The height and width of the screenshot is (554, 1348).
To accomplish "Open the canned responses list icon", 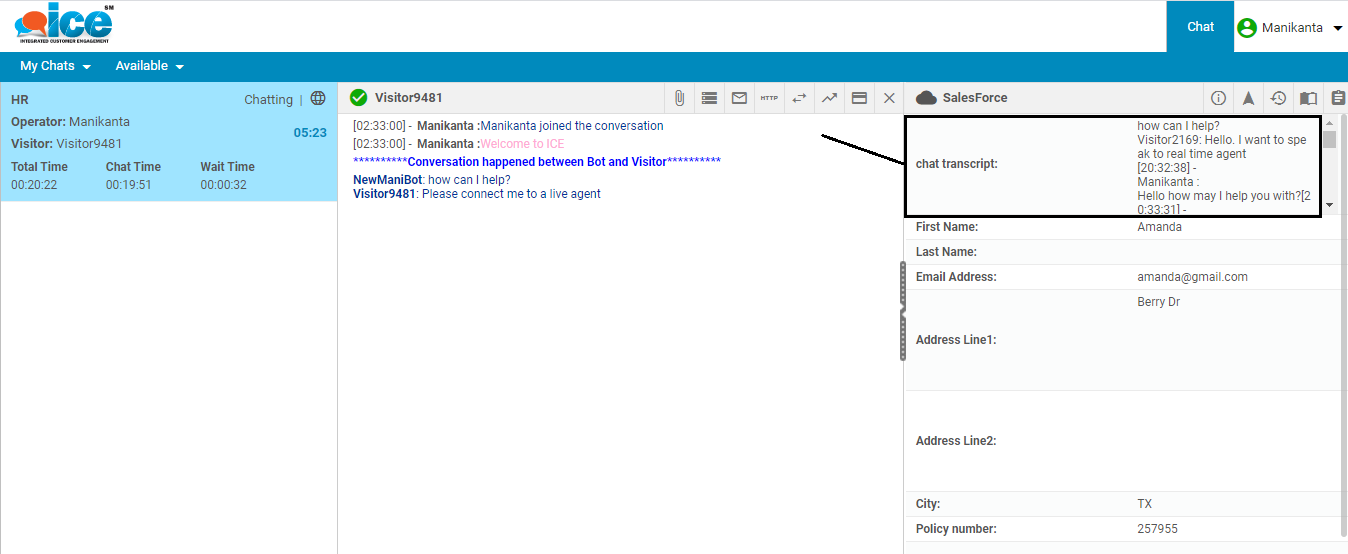I will [709, 98].
